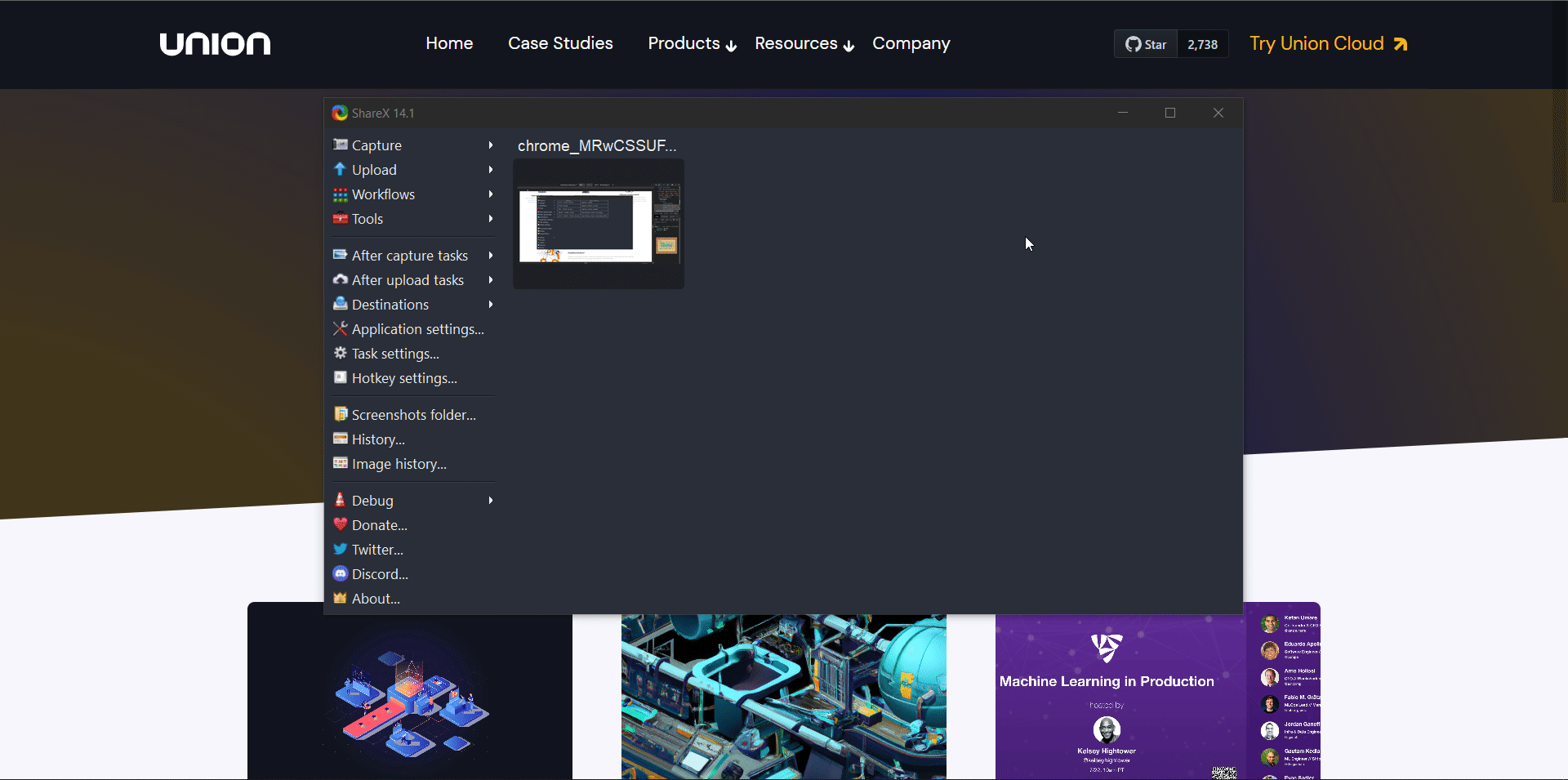Expand the After capture tasks arrow

[491, 255]
